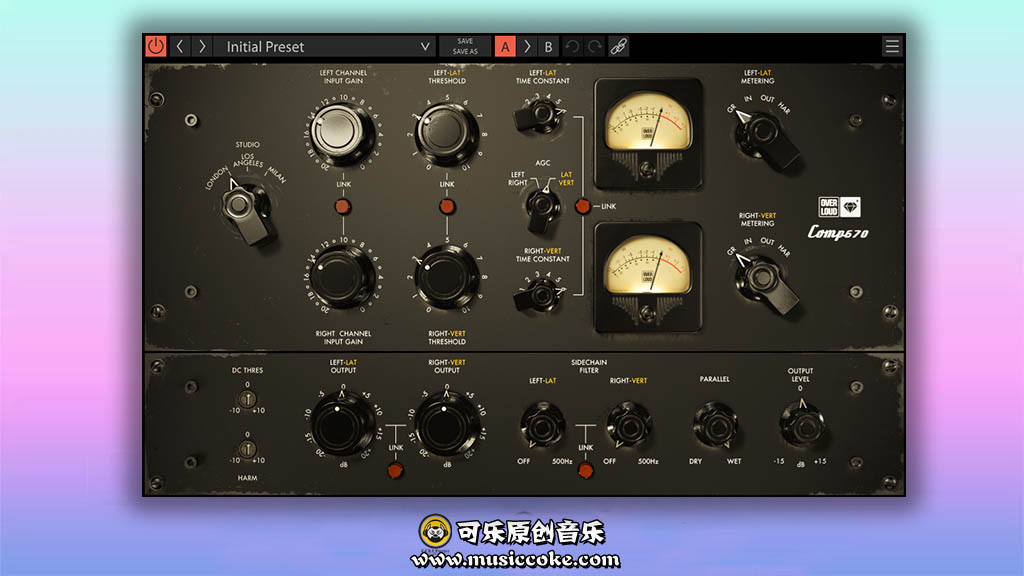
Task: Click Right-Vert VU meter
Action: tap(648, 277)
